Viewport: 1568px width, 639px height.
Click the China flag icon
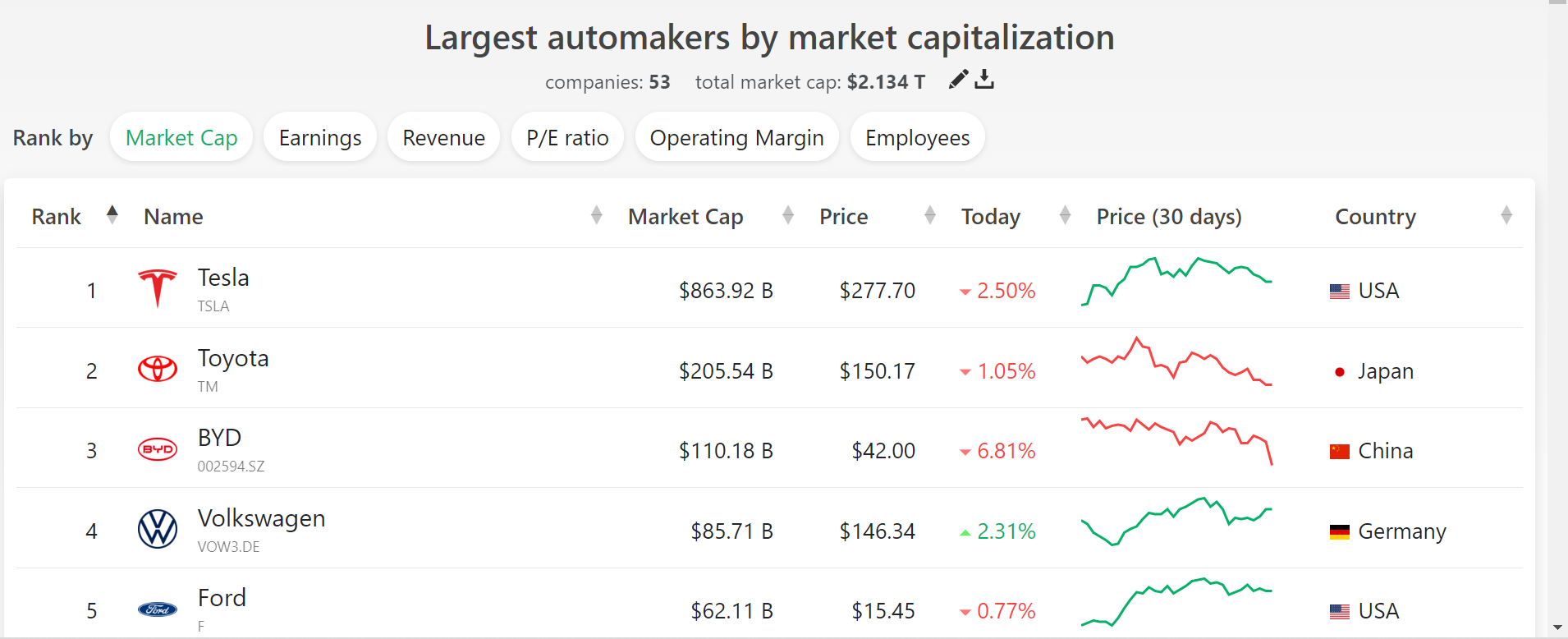1340,451
